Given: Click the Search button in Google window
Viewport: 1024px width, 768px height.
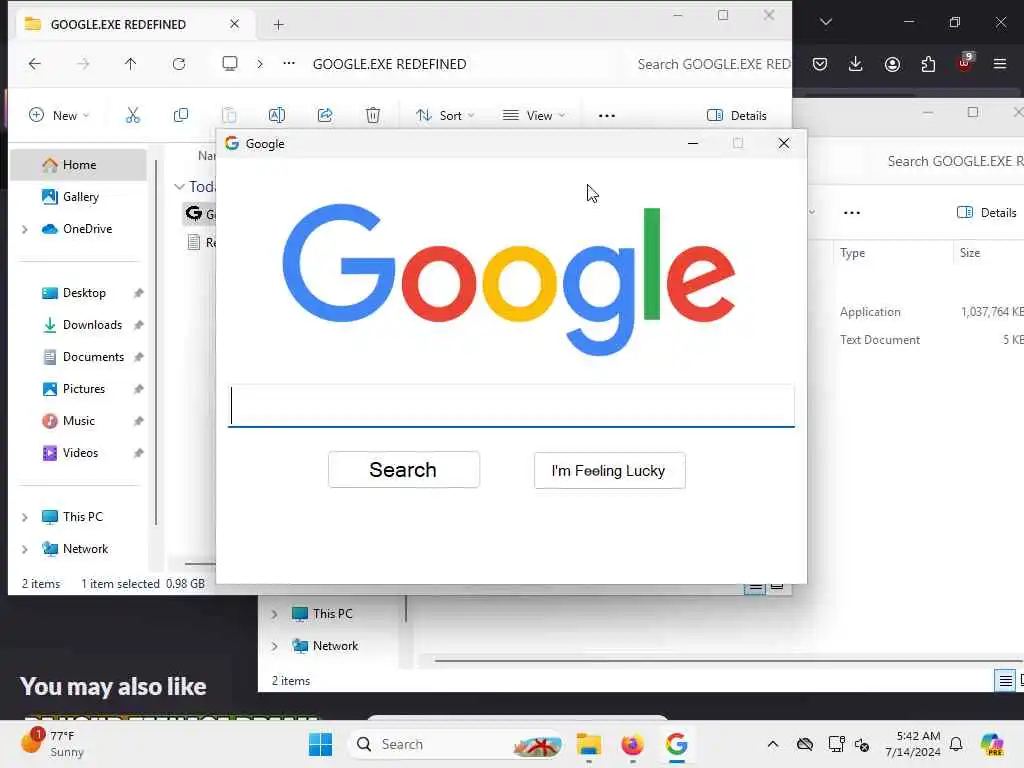Looking at the screenshot, I should (404, 470).
